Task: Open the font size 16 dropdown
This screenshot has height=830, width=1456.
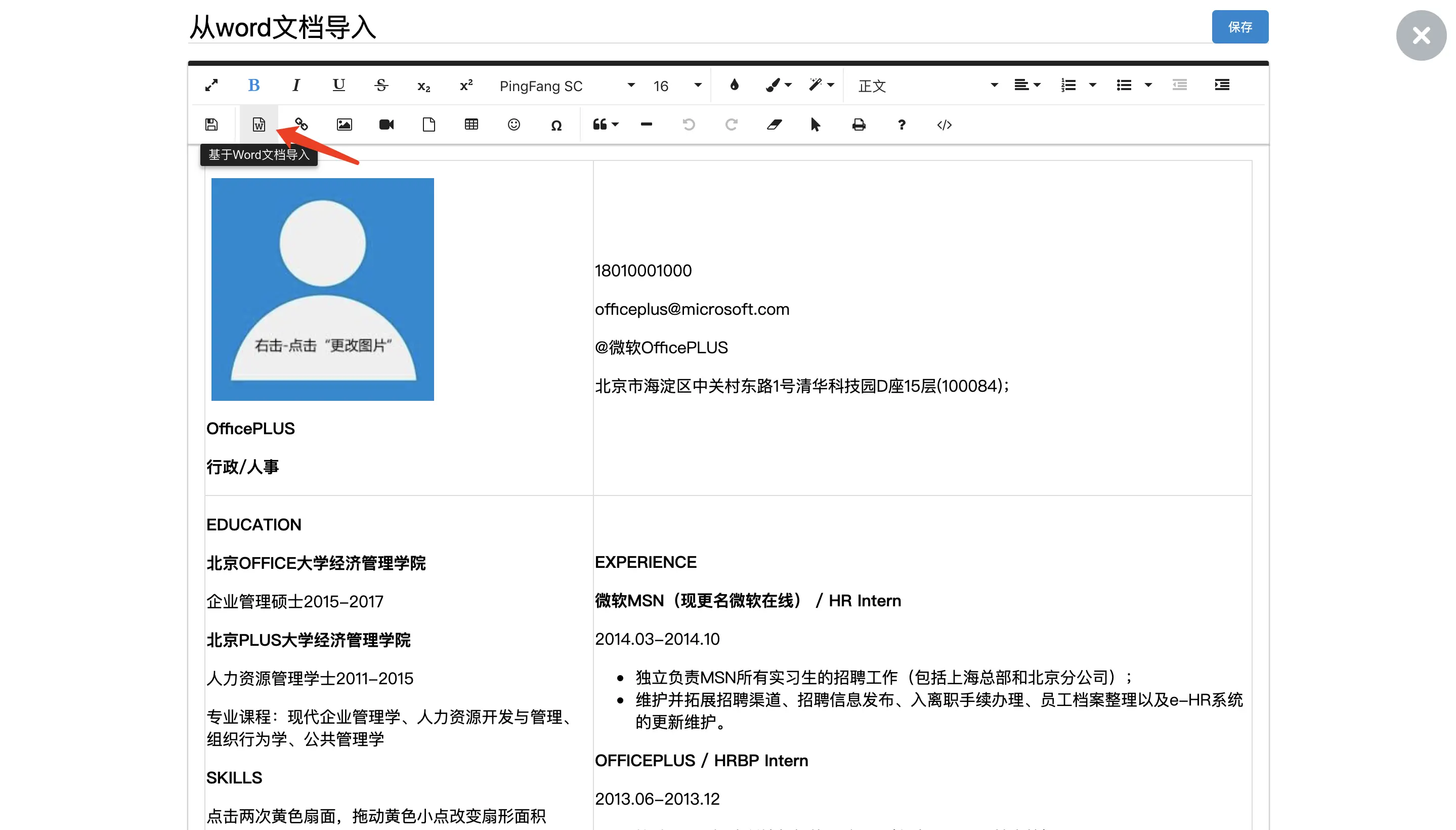Action: click(677, 86)
